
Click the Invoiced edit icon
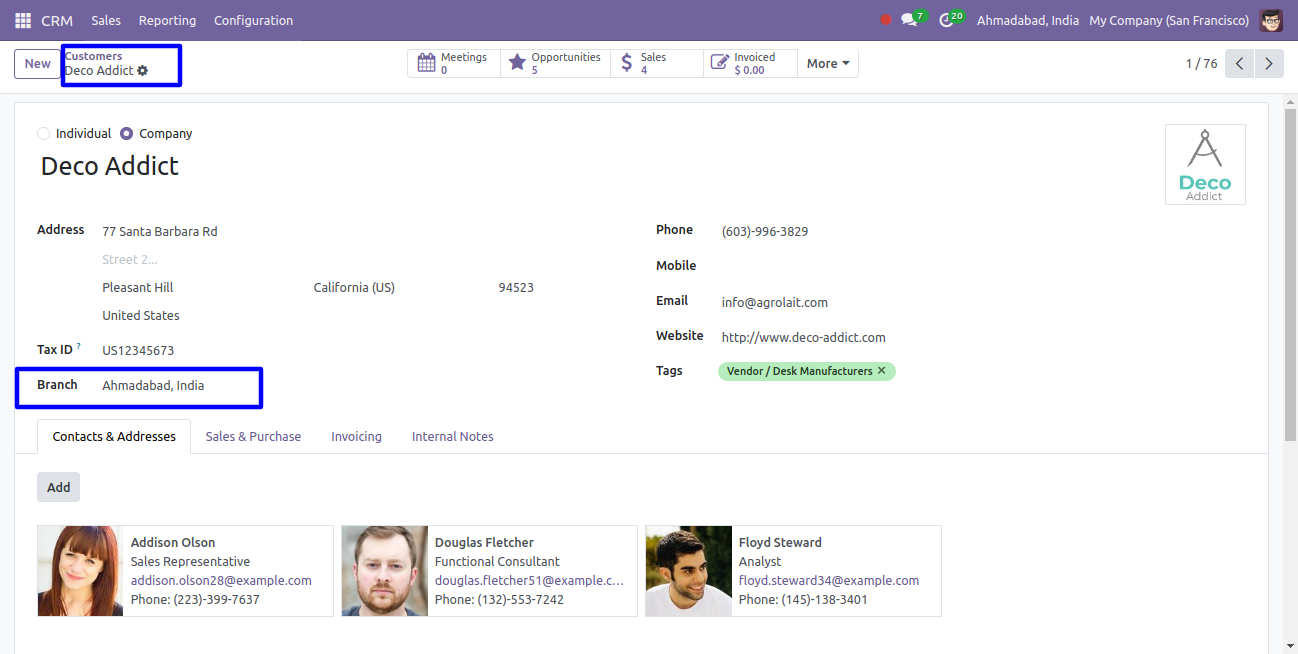[x=719, y=63]
